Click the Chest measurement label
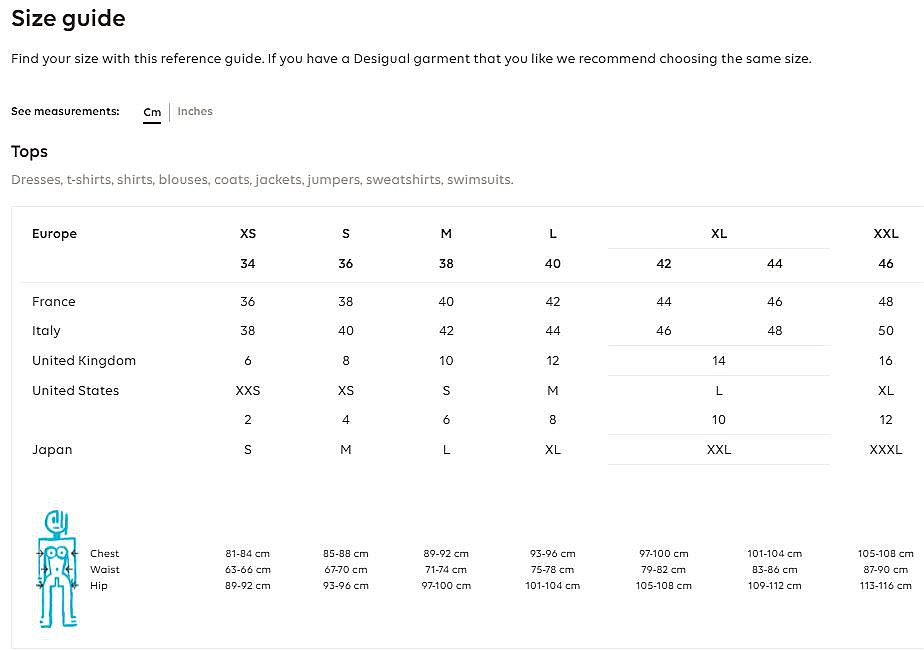Image resolution: width=924 pixels, height=650 pixels. tap(104, 554)
